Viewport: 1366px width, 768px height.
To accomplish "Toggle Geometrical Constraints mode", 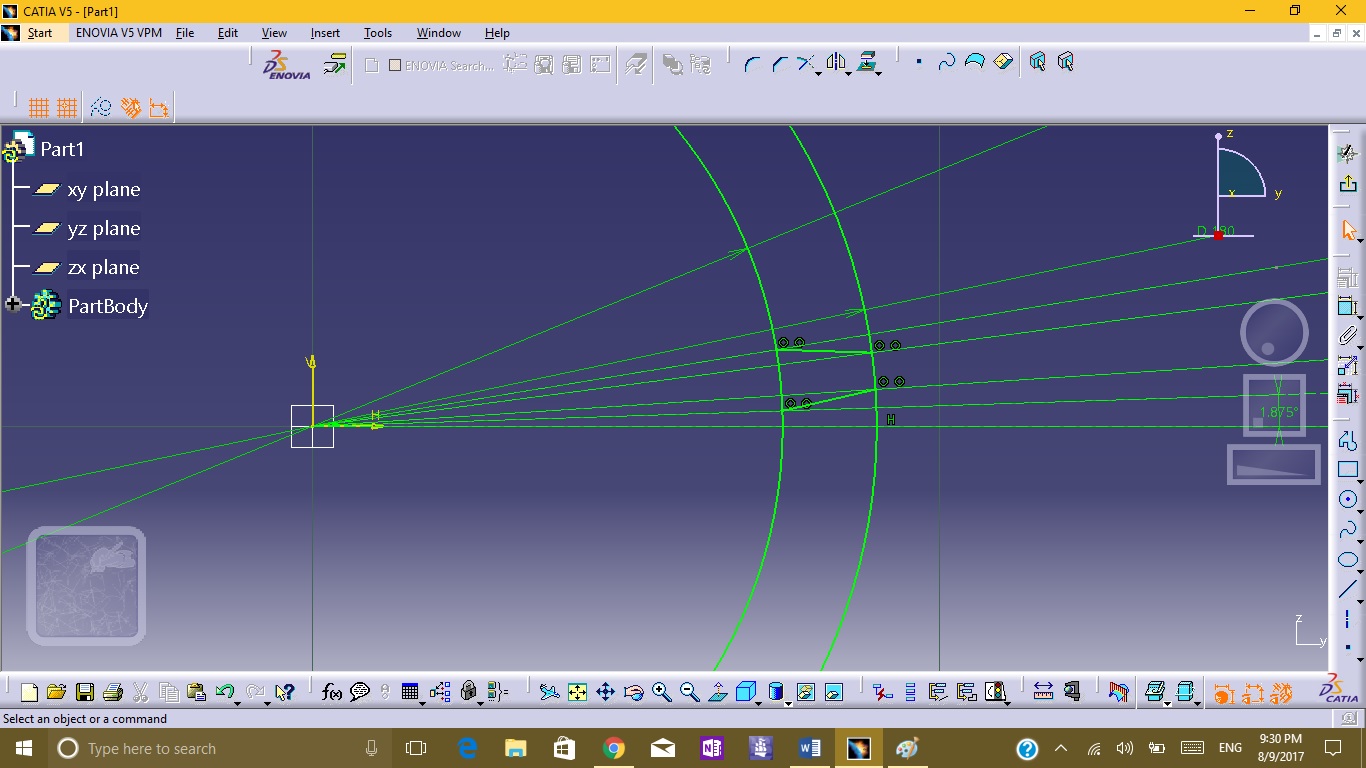I will click(130, 107).
